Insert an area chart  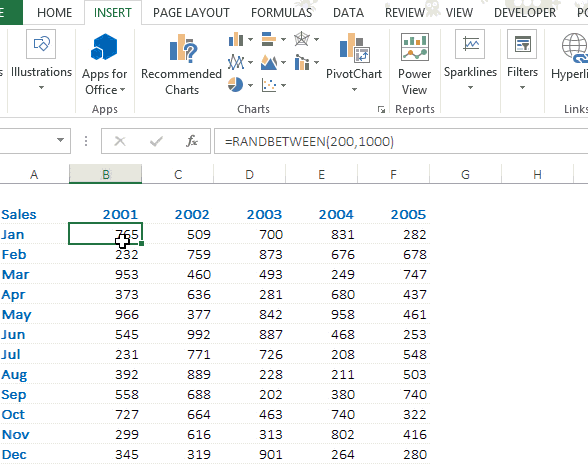(x=268, y=62)
